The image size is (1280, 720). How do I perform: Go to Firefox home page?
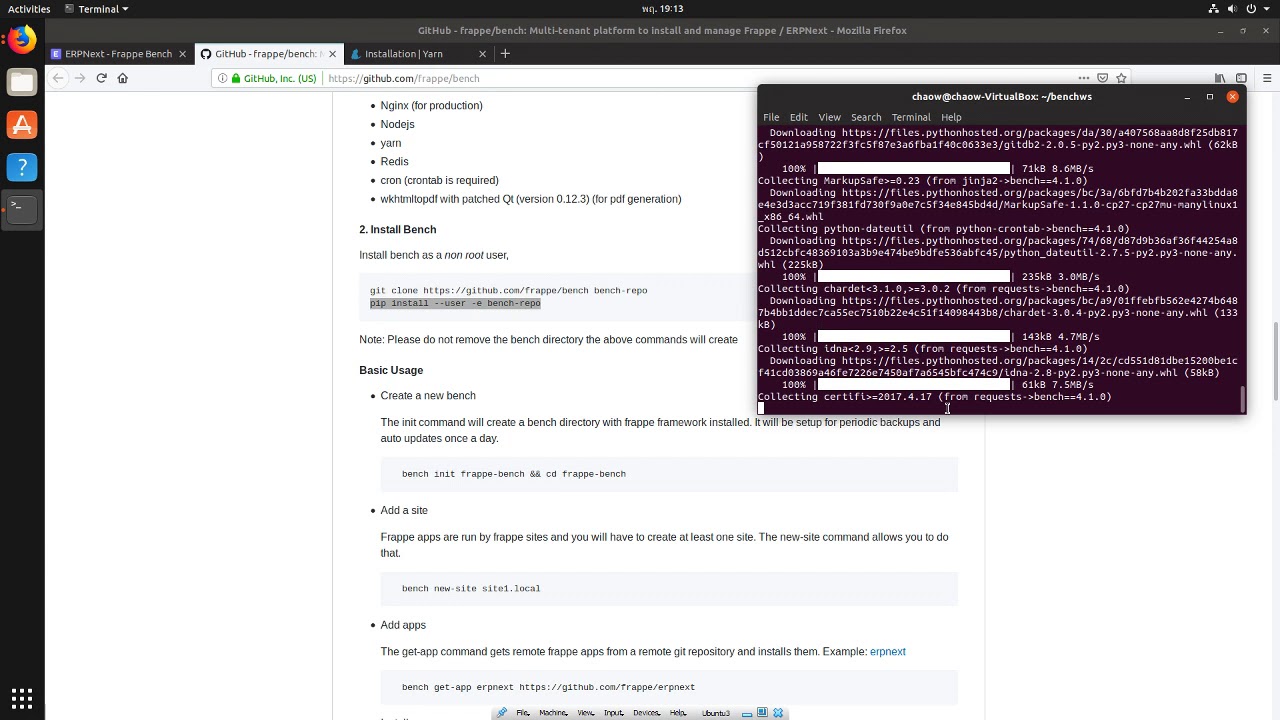click(x=123, y=78)
